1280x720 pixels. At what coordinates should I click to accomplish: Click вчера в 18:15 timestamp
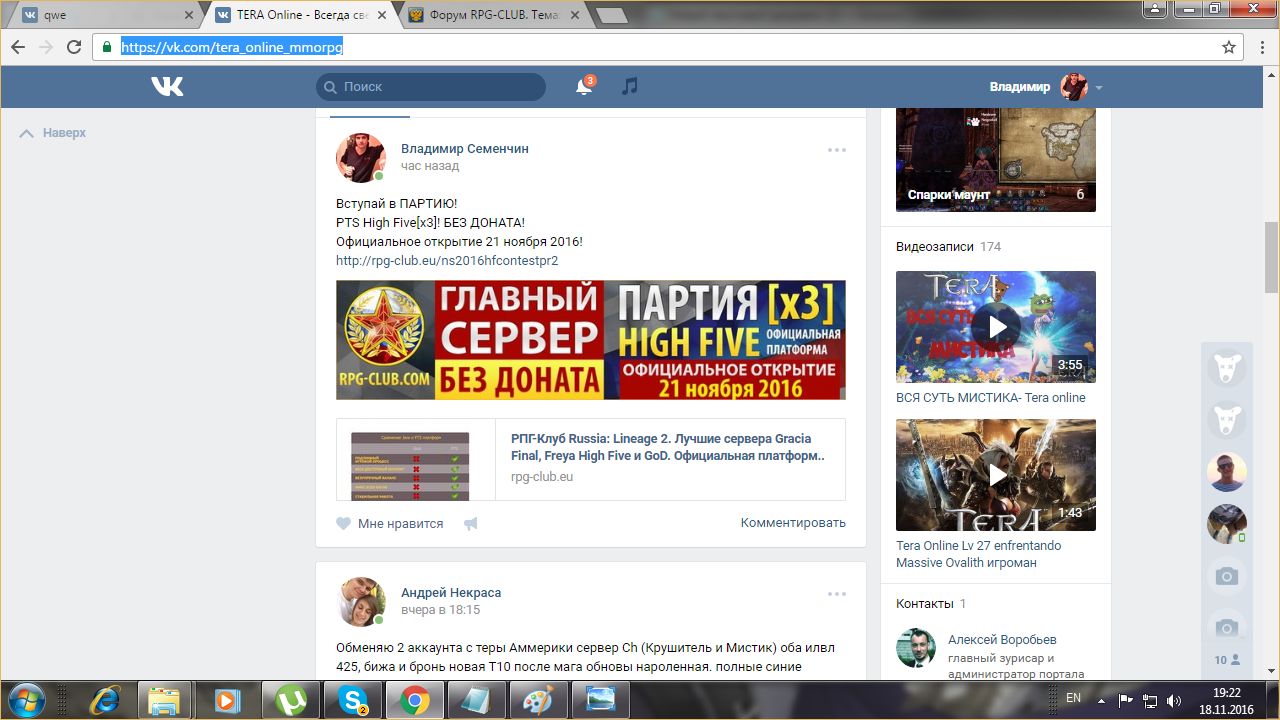[440, 609]
